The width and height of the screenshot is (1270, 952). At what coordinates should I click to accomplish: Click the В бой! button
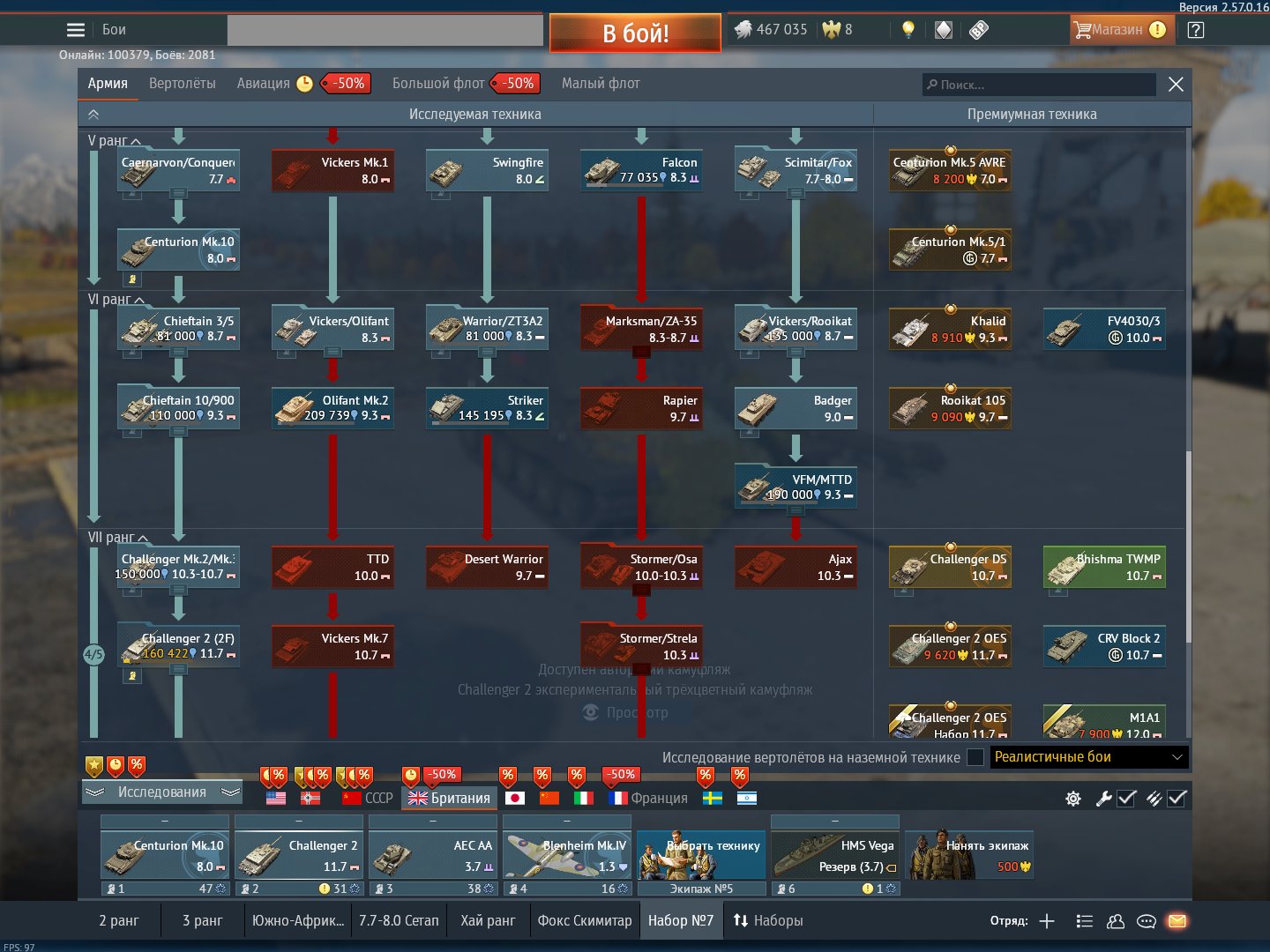635,33
